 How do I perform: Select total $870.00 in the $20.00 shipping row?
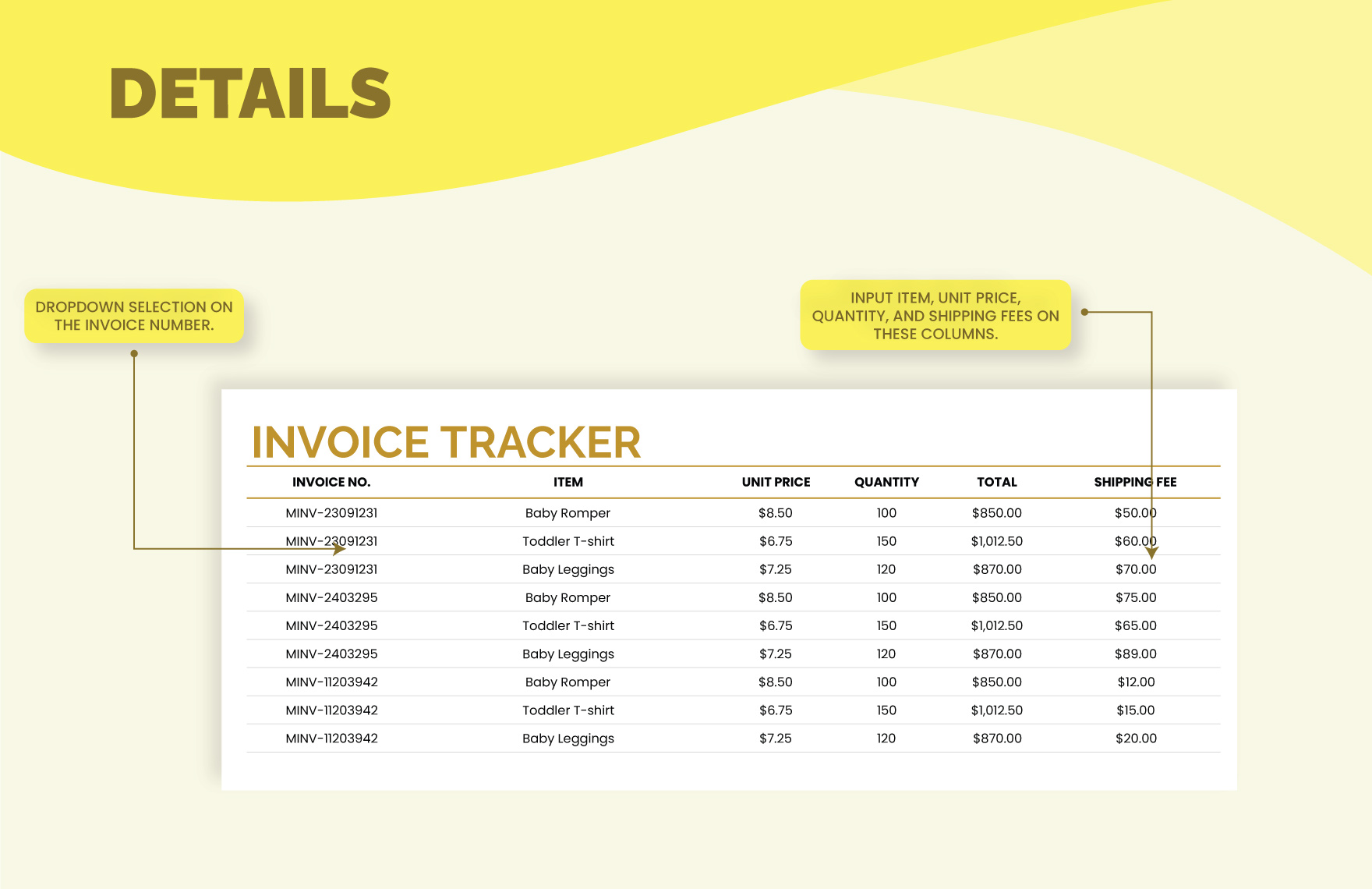pos(997,738)
